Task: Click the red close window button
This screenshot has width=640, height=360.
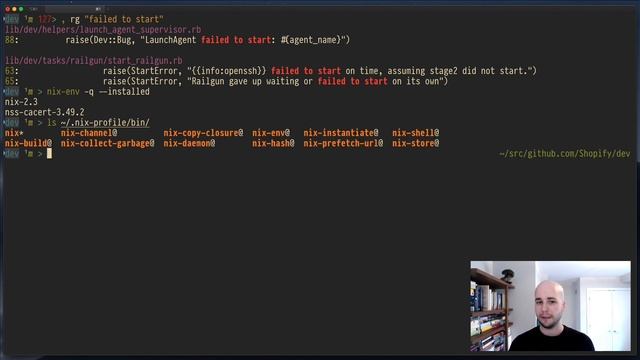Action: coord(7,9)
